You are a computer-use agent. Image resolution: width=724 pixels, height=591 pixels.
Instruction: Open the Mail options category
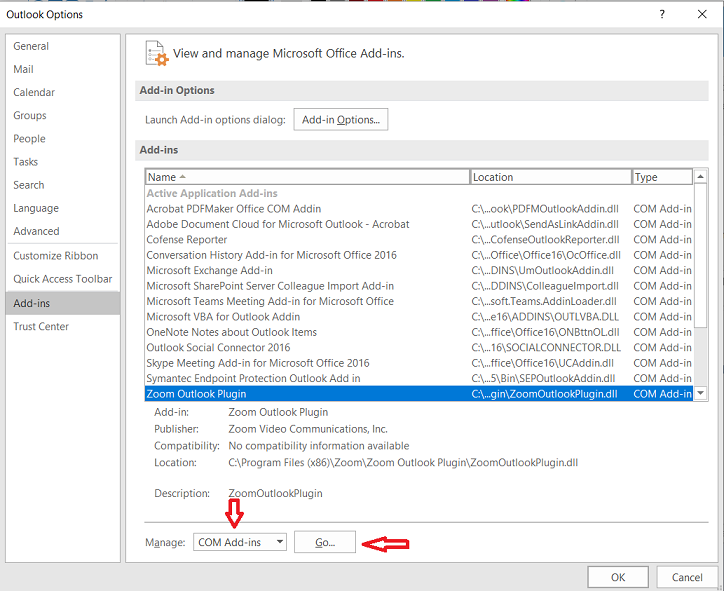[x=23, y=69]
